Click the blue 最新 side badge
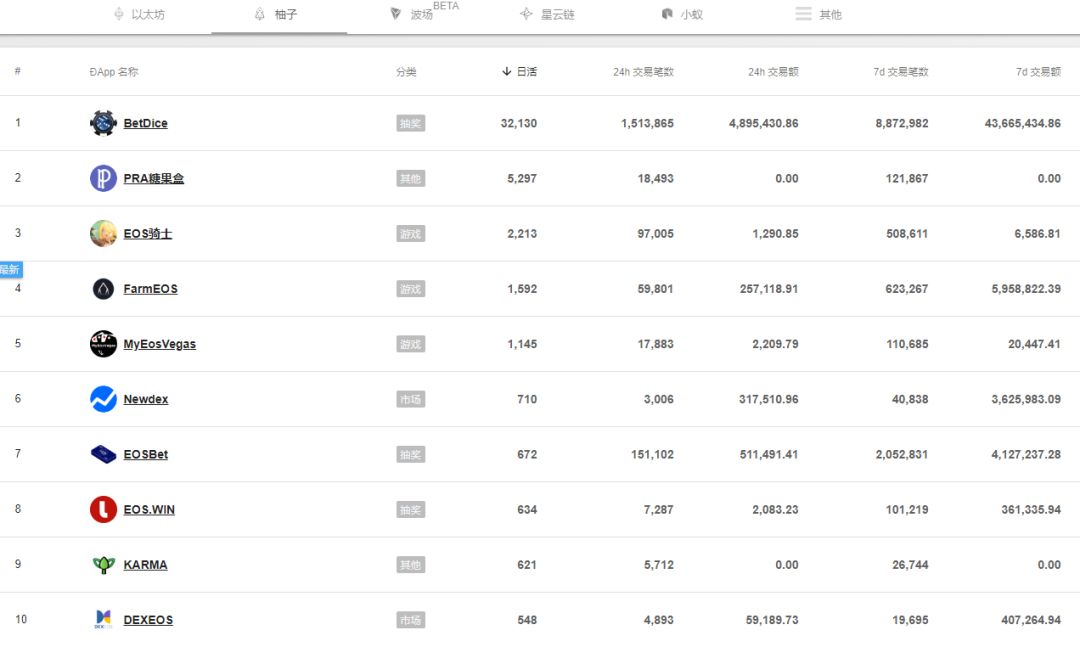1080x647 pixels. (x=10, y=269)
